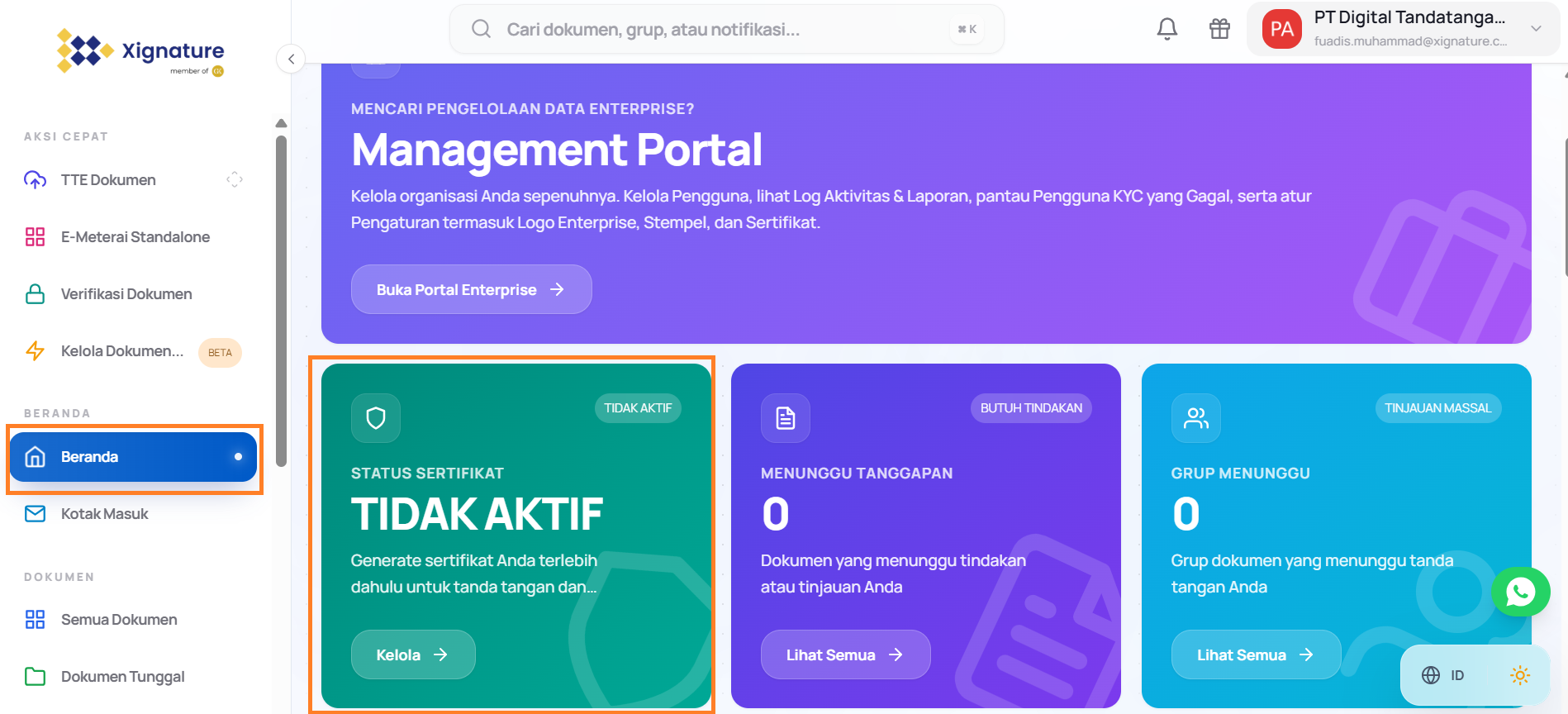
Task: Click the Xignature logo
Action: point(140,52)
